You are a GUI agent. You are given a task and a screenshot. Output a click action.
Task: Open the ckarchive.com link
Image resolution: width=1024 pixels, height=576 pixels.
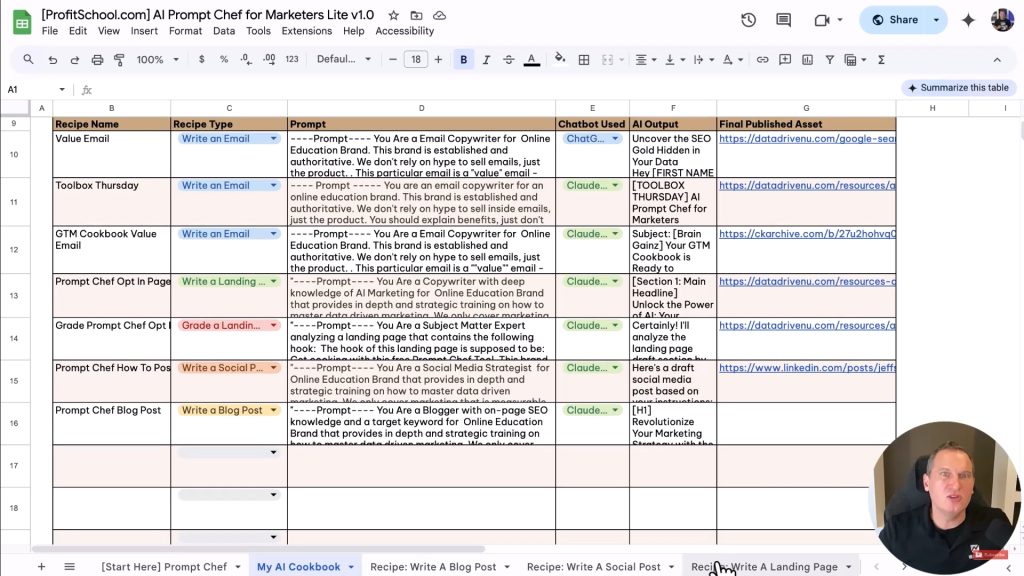[x=807, y=234]
